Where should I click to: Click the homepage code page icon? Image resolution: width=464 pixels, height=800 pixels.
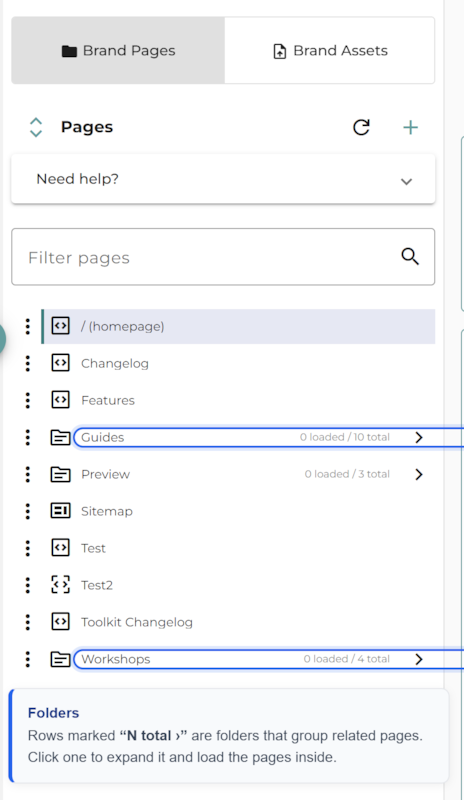[x=60, y=326]
